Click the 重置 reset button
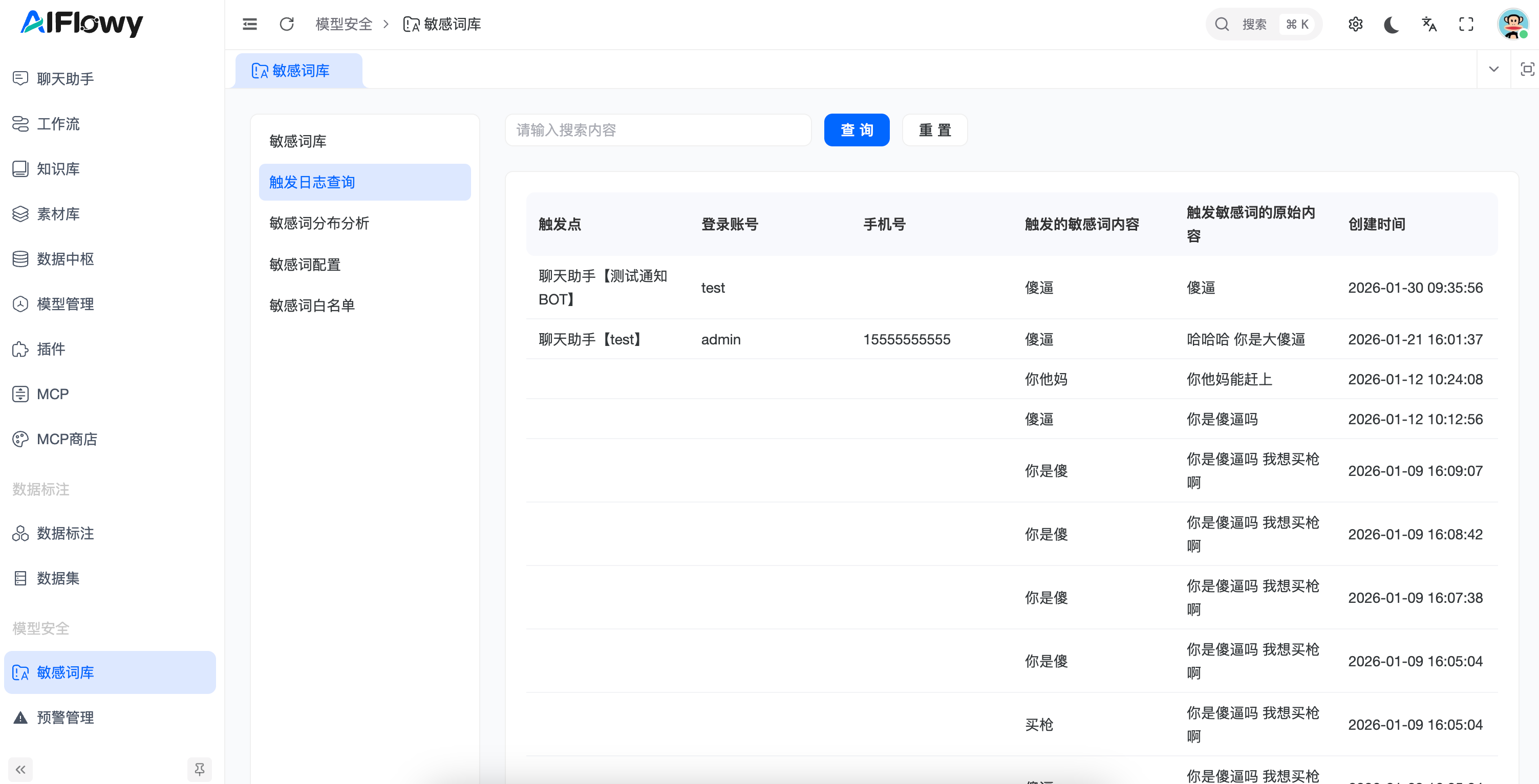The height and width of the screenshot is (784, 1539). (x=934, y=129)
